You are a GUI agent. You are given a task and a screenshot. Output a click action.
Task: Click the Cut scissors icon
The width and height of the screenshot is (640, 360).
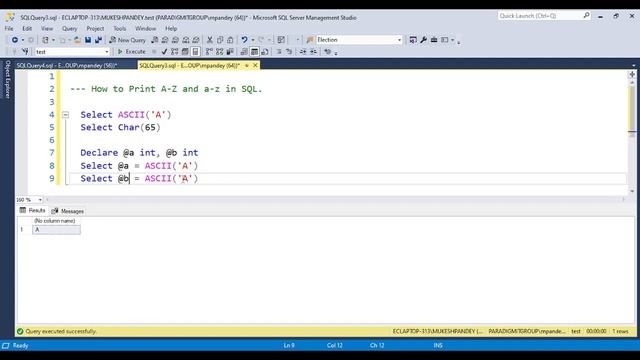(210, 40)
